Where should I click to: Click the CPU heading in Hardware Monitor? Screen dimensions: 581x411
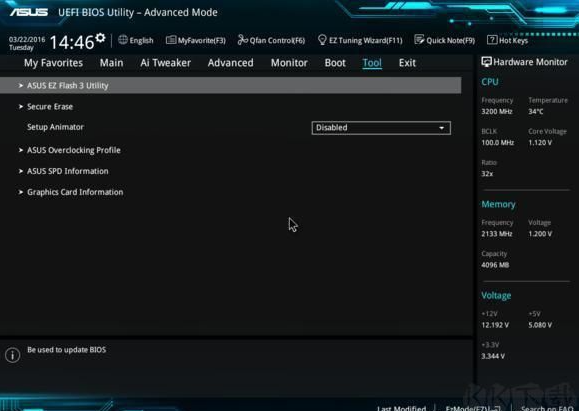tap(490, 82)
